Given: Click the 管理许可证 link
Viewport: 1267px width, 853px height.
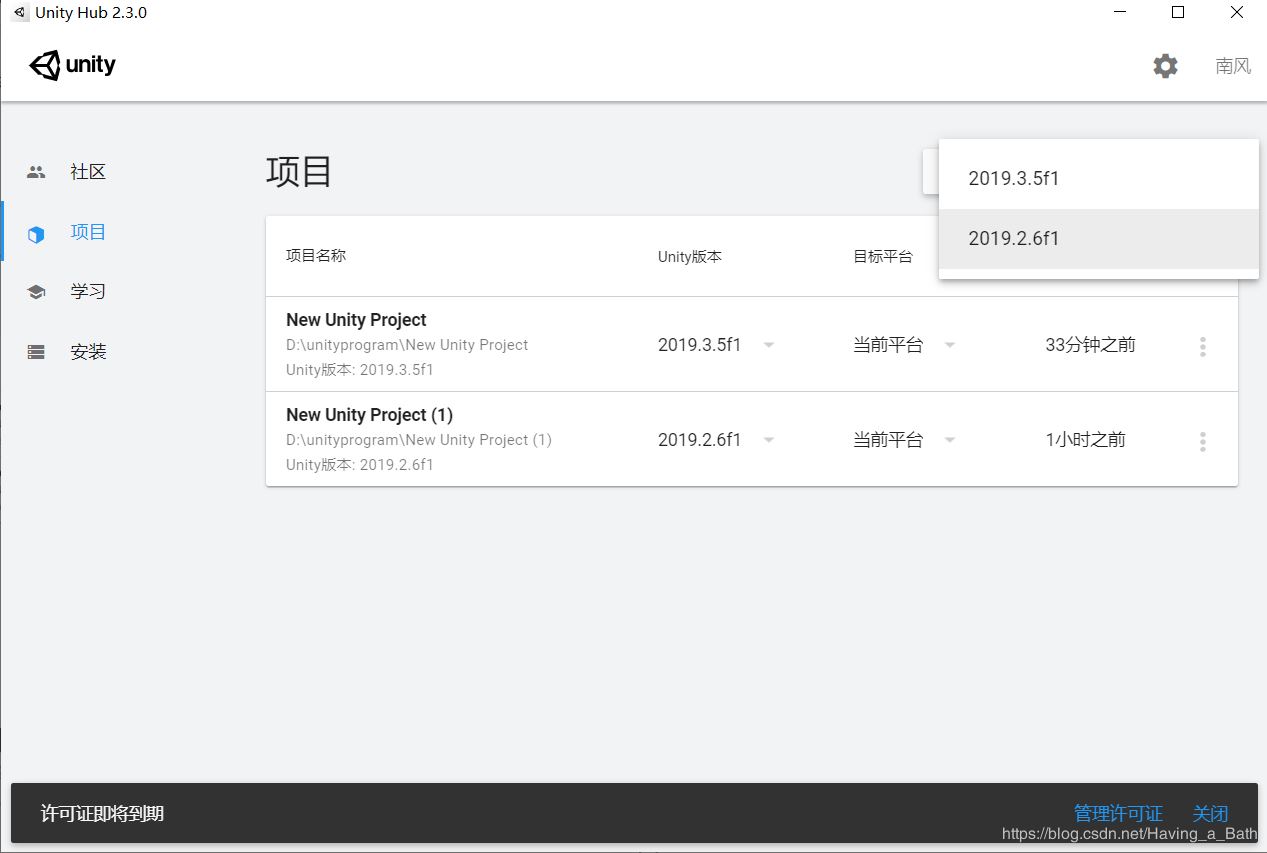Looking at the screenshot, I should 1118,814.
